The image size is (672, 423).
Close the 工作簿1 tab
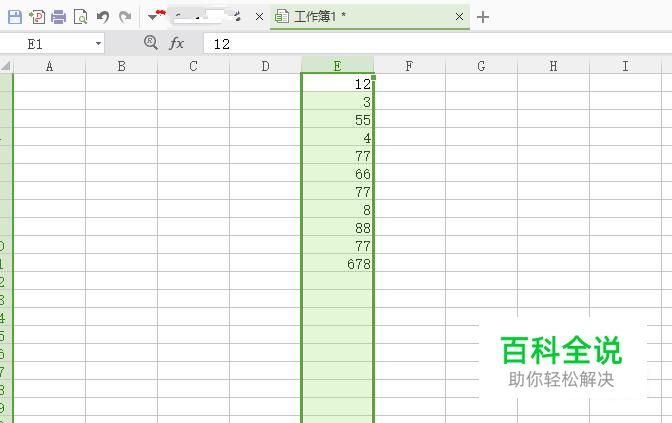(x=459, y=17)
